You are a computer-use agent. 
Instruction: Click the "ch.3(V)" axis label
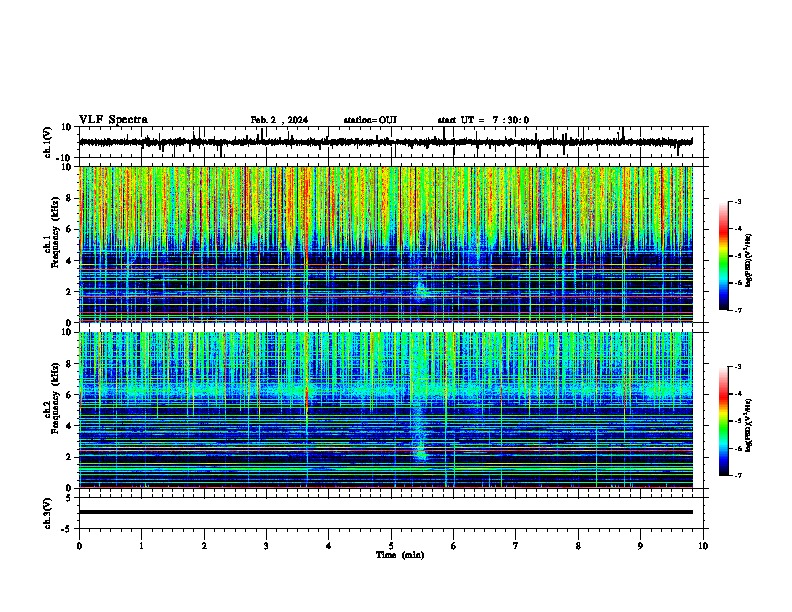(48, 513)
